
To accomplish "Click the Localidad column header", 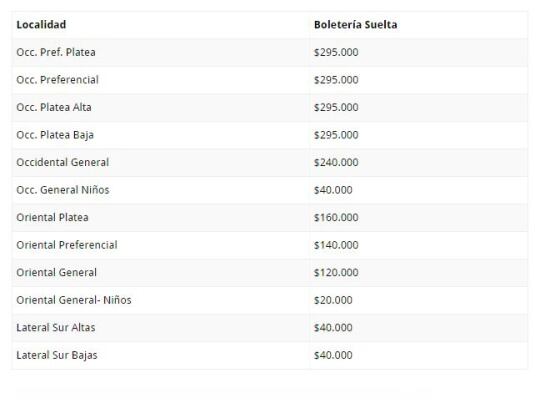I will [41, 25].
